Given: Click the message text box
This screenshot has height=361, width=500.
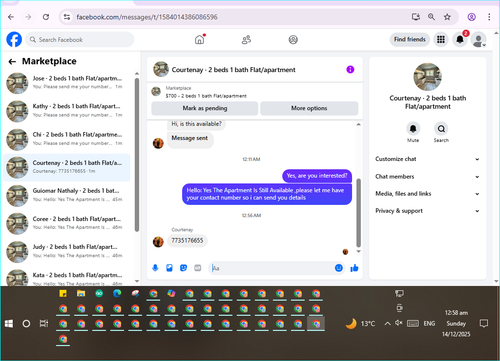Looking at the screenshot, I should point(272,268).
